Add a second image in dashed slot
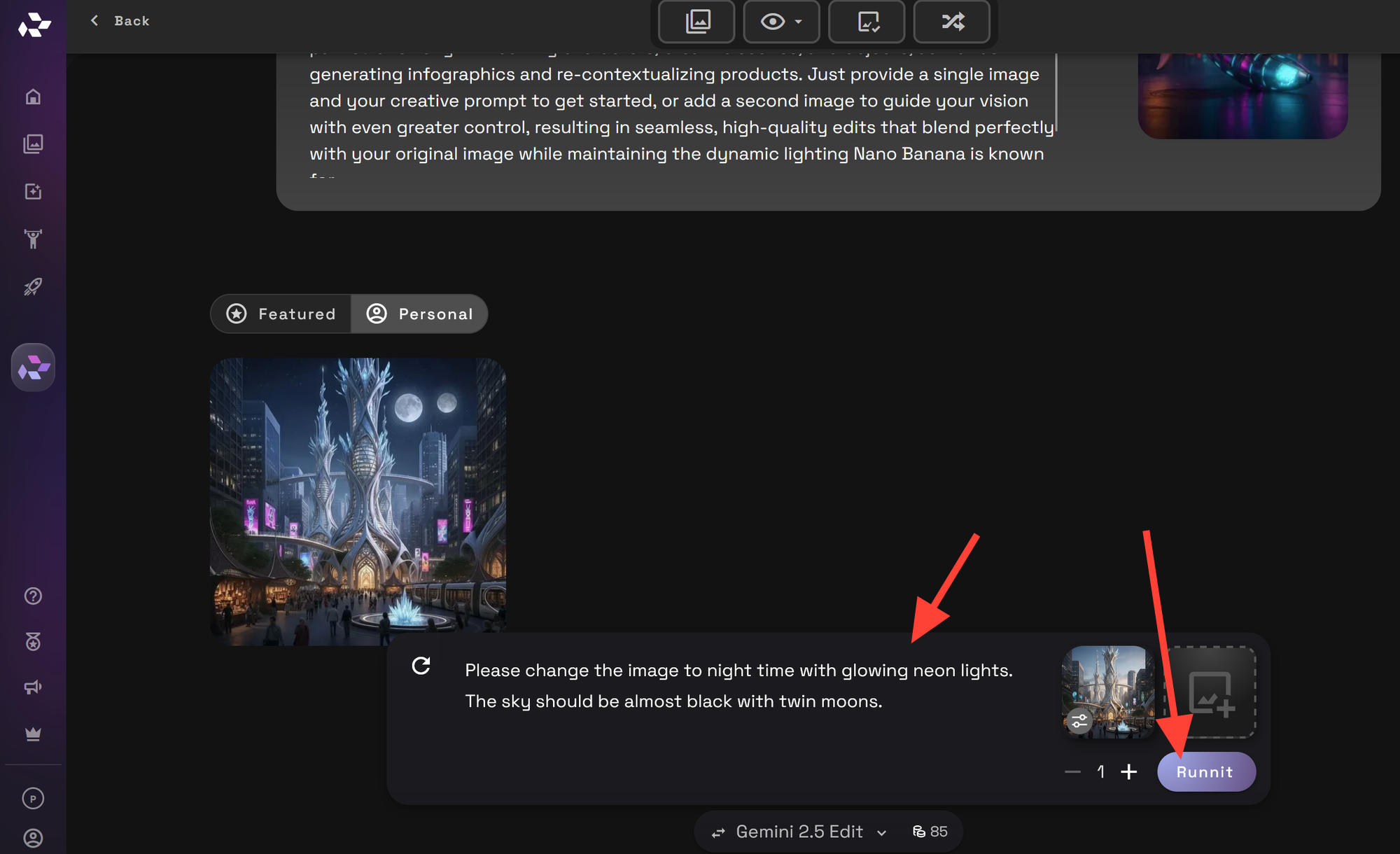The width and height of the screenshot is (1400, 854). 1210,692
